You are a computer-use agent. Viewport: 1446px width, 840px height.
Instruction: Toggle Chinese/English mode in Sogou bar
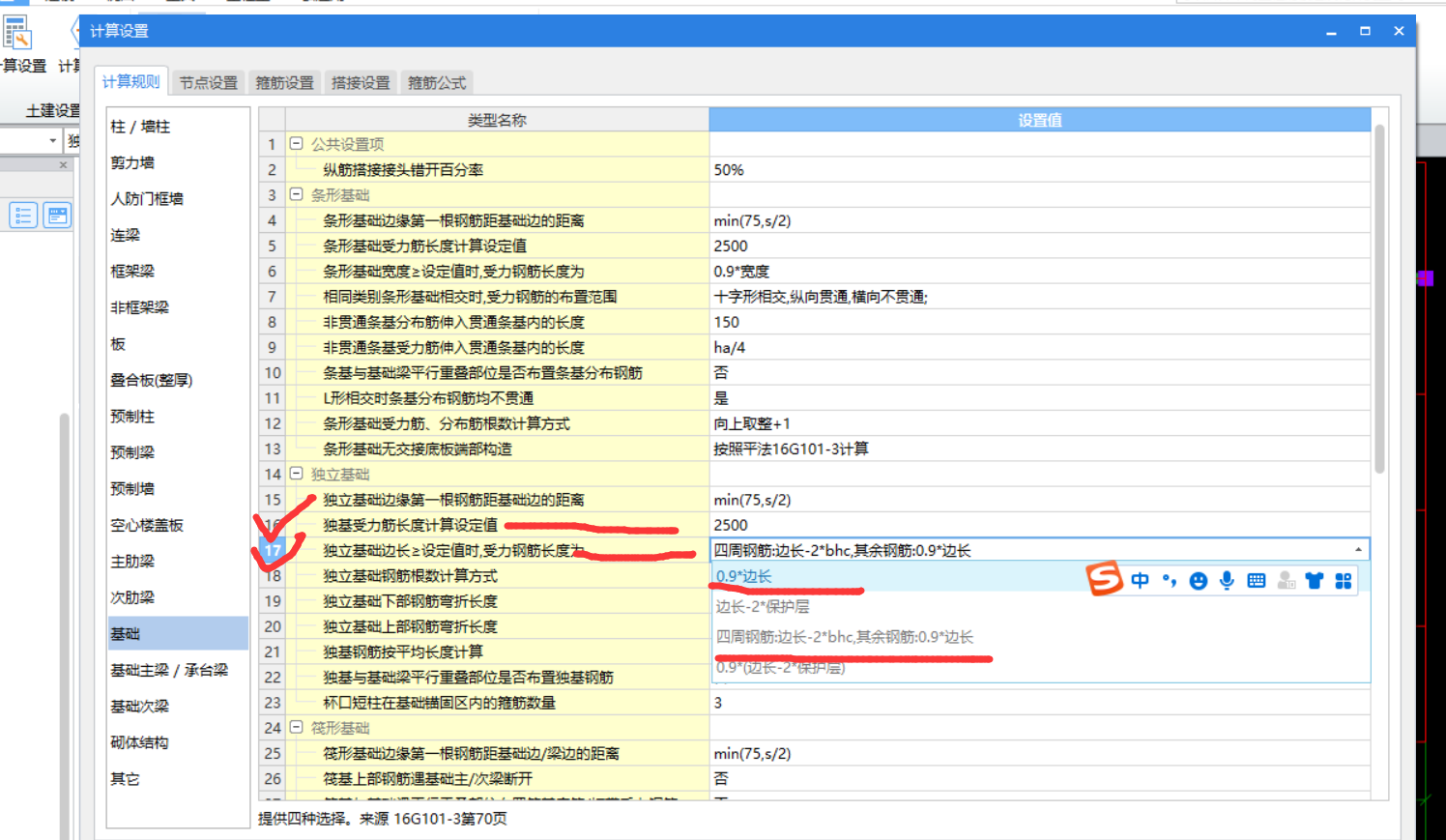[x=1141, y=580]
